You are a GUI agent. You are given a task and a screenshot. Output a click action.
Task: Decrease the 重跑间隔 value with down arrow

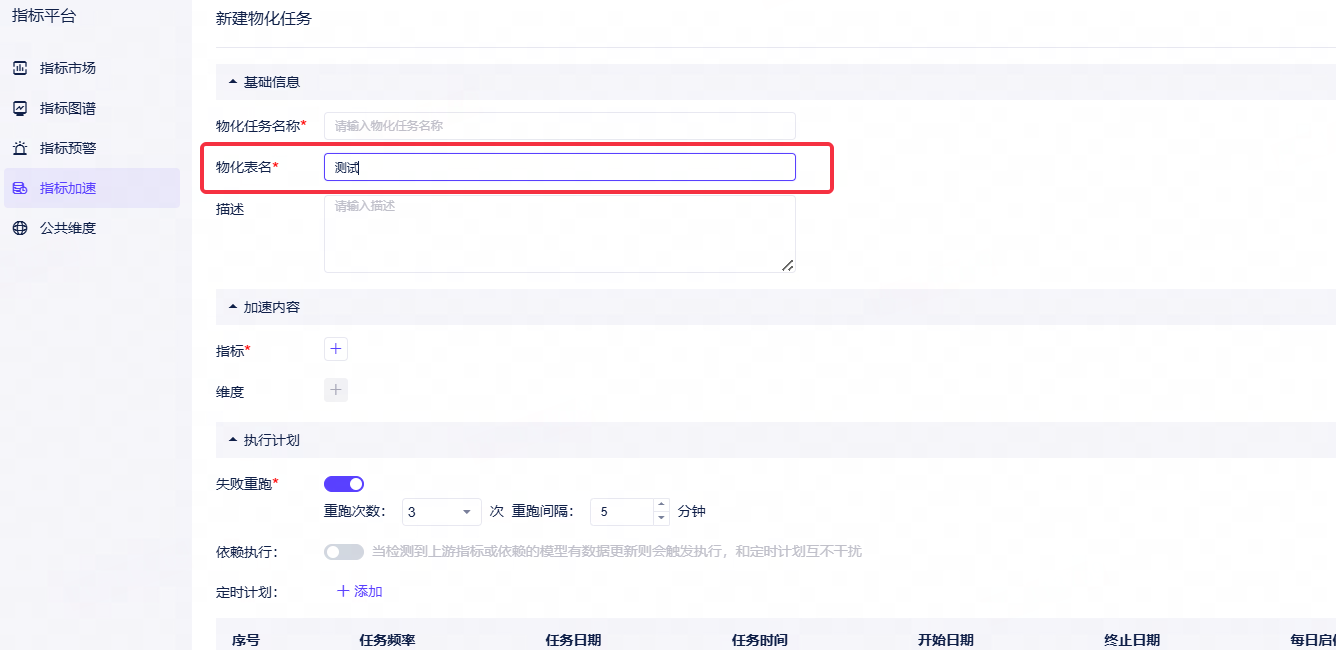[x=661, y=518]
